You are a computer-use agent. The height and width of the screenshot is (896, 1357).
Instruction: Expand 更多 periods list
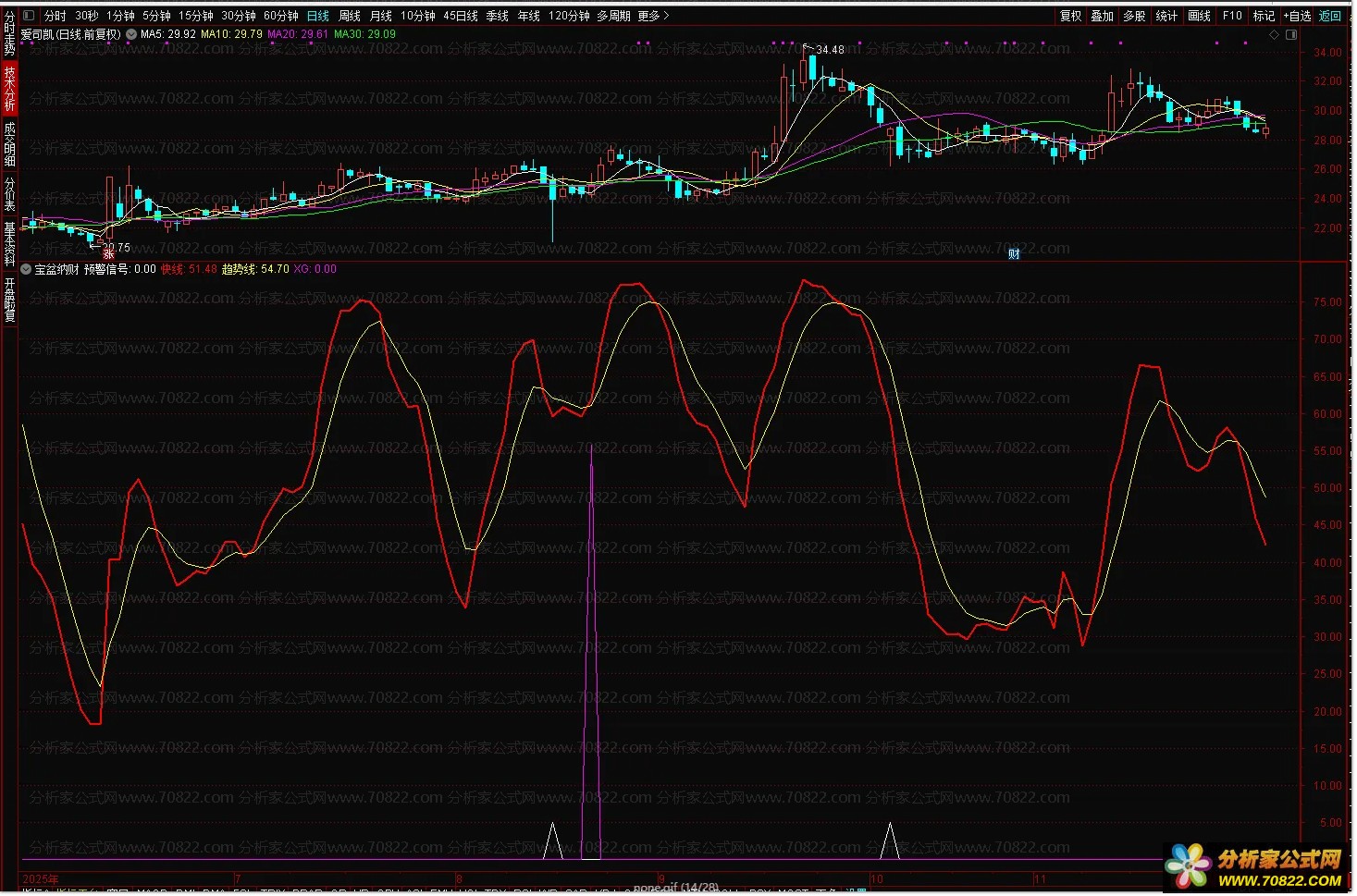pos(652,16)
